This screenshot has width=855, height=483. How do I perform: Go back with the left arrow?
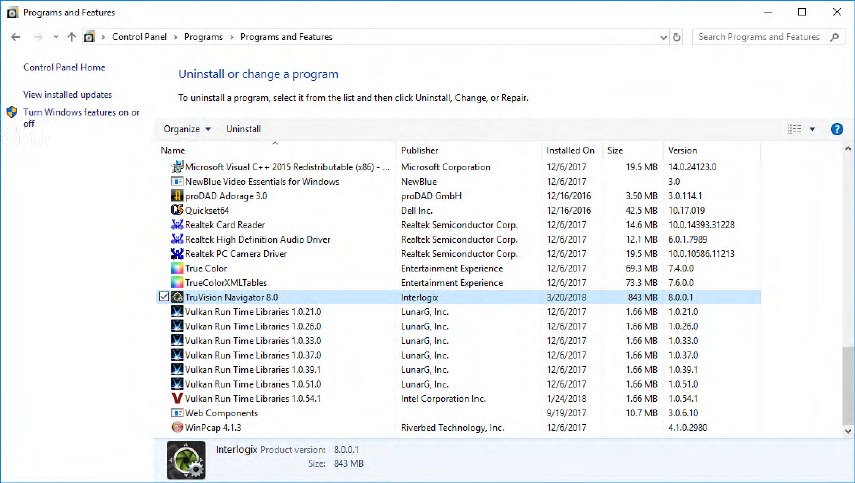pyautogui.click(x=16, y=37)
